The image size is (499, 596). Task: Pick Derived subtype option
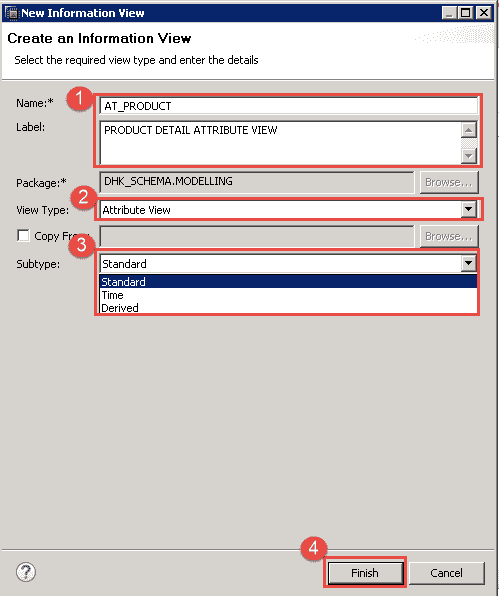point(288,308)
